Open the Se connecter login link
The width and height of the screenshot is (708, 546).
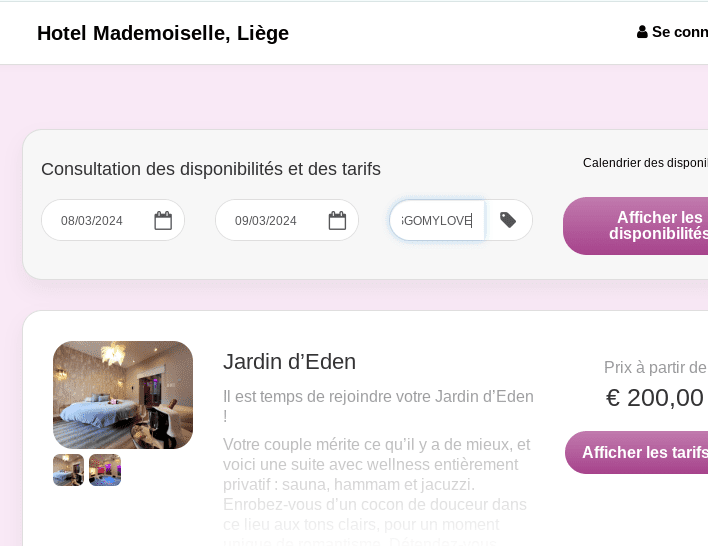tap(673, 32)
